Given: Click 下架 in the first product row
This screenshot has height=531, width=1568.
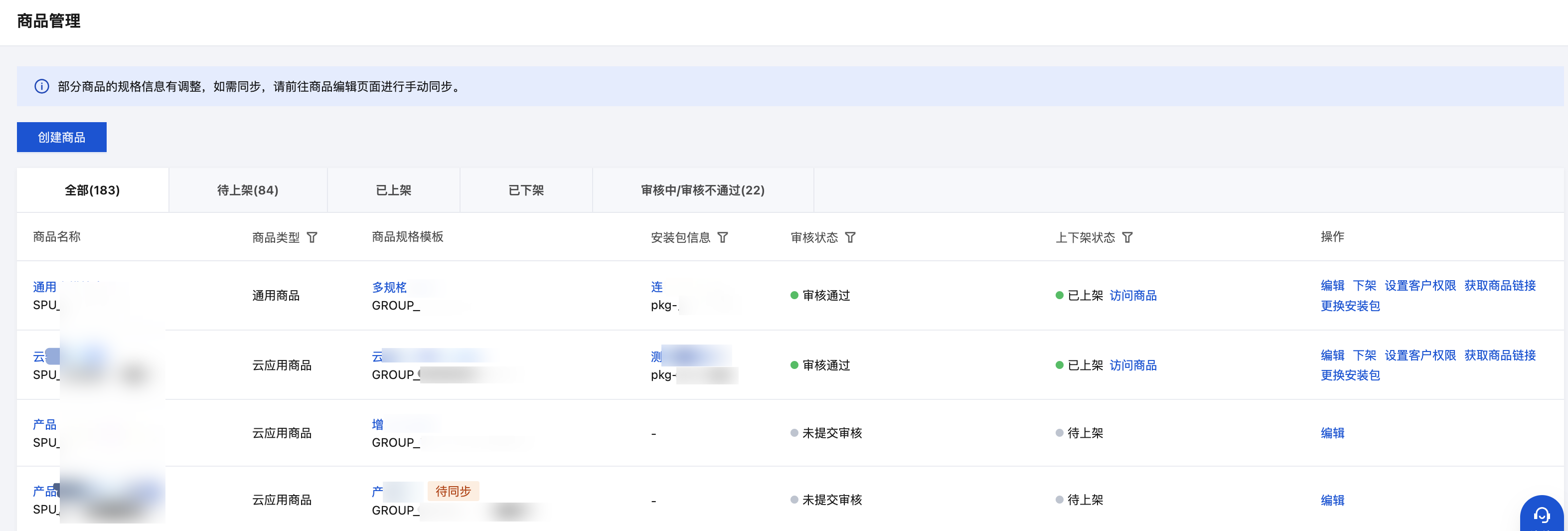Looking at the screenshot, I should click(1364, 286).
